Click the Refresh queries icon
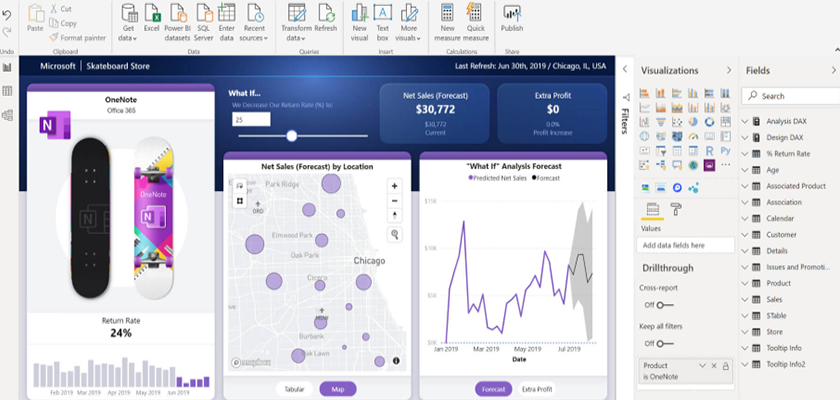Viewport: 840px width, 400px height. (x=326, y=14)
